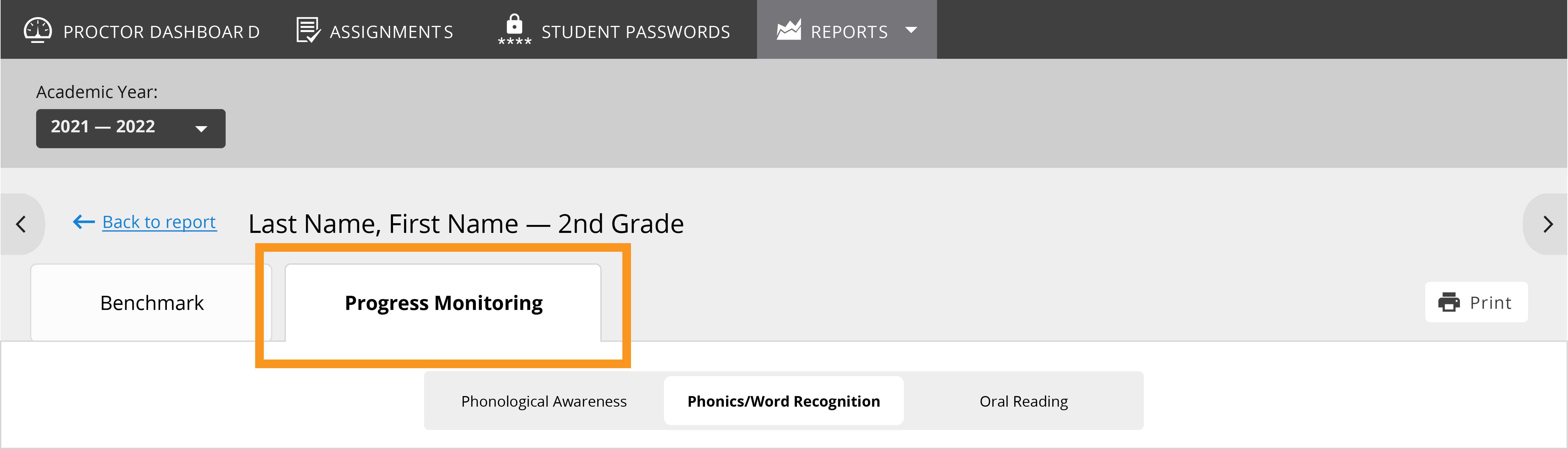The width and height of the screenshot is (1568, 449).
Task: Click the Academic Year dropdown caret
Action: pos(201,128)
